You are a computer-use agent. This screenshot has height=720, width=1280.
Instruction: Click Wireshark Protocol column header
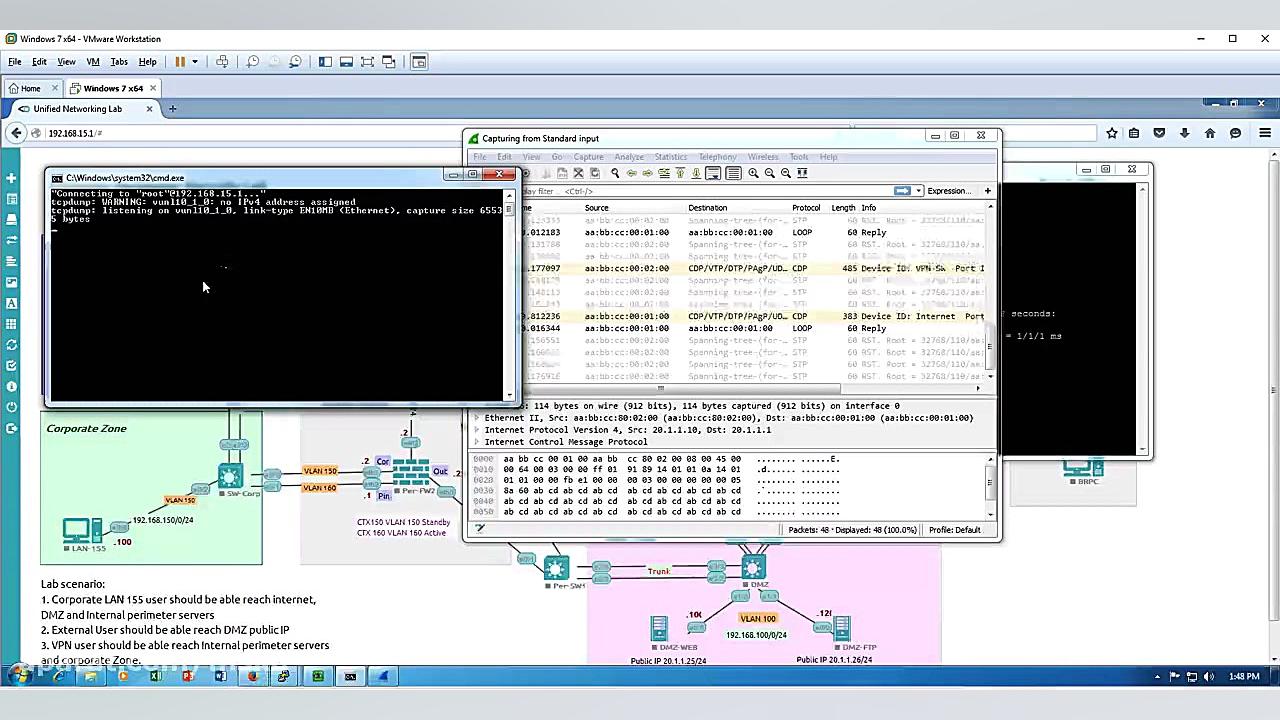tap(806, 208)
